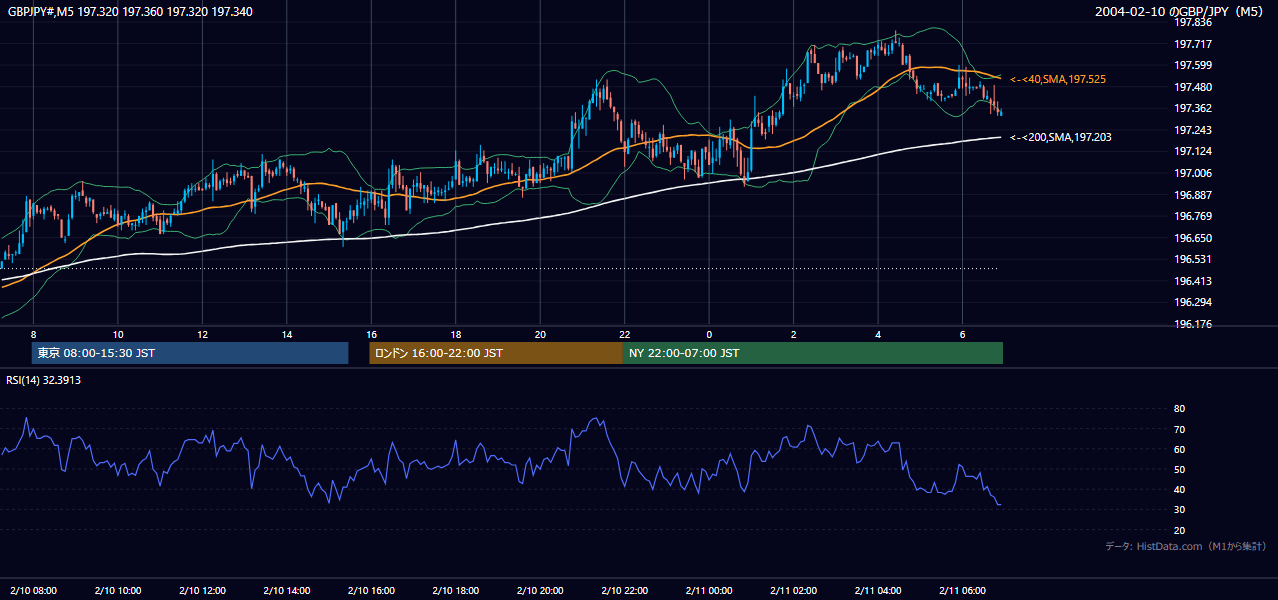This screenshot has height=600, width=1278.
Task: Click the bottom date label 2/11 04:00
Action: 879,590
